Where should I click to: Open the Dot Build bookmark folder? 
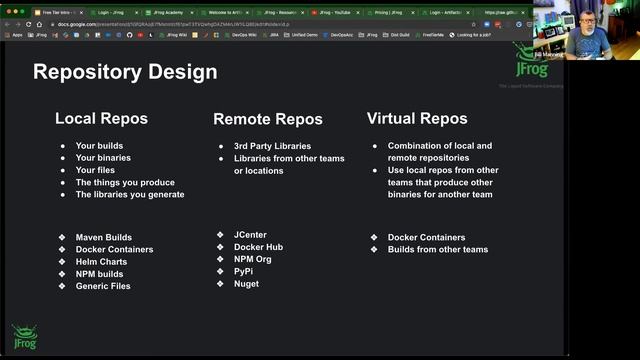pyautogui.click(x=396, y=35)
